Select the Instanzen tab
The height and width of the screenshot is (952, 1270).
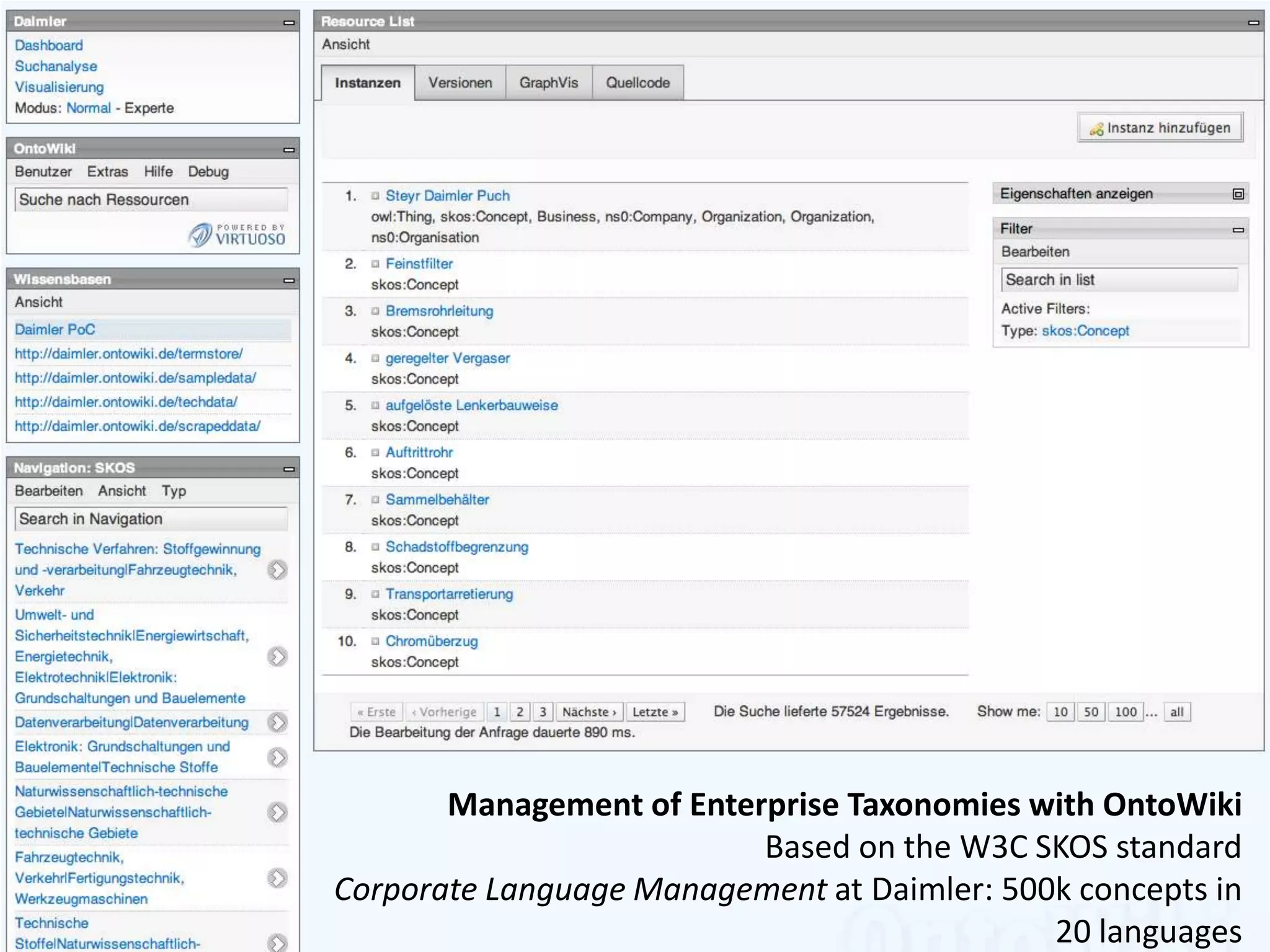368,82
